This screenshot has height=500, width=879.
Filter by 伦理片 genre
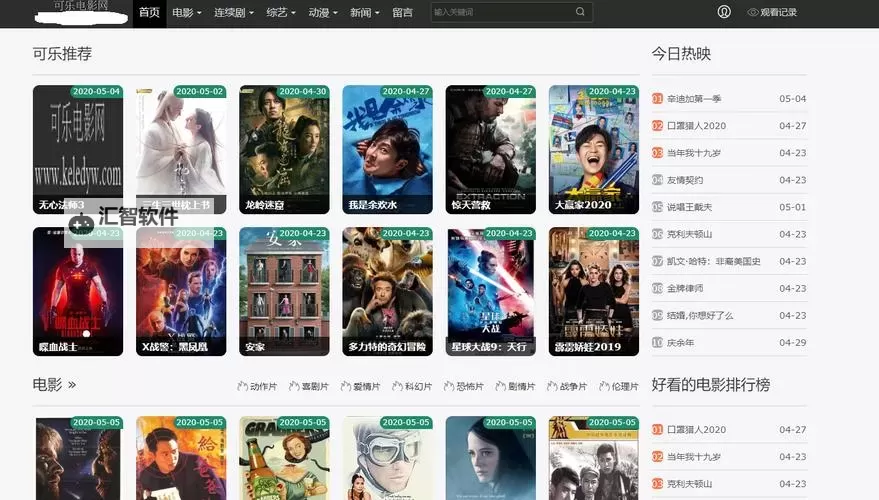pos(618,386)
